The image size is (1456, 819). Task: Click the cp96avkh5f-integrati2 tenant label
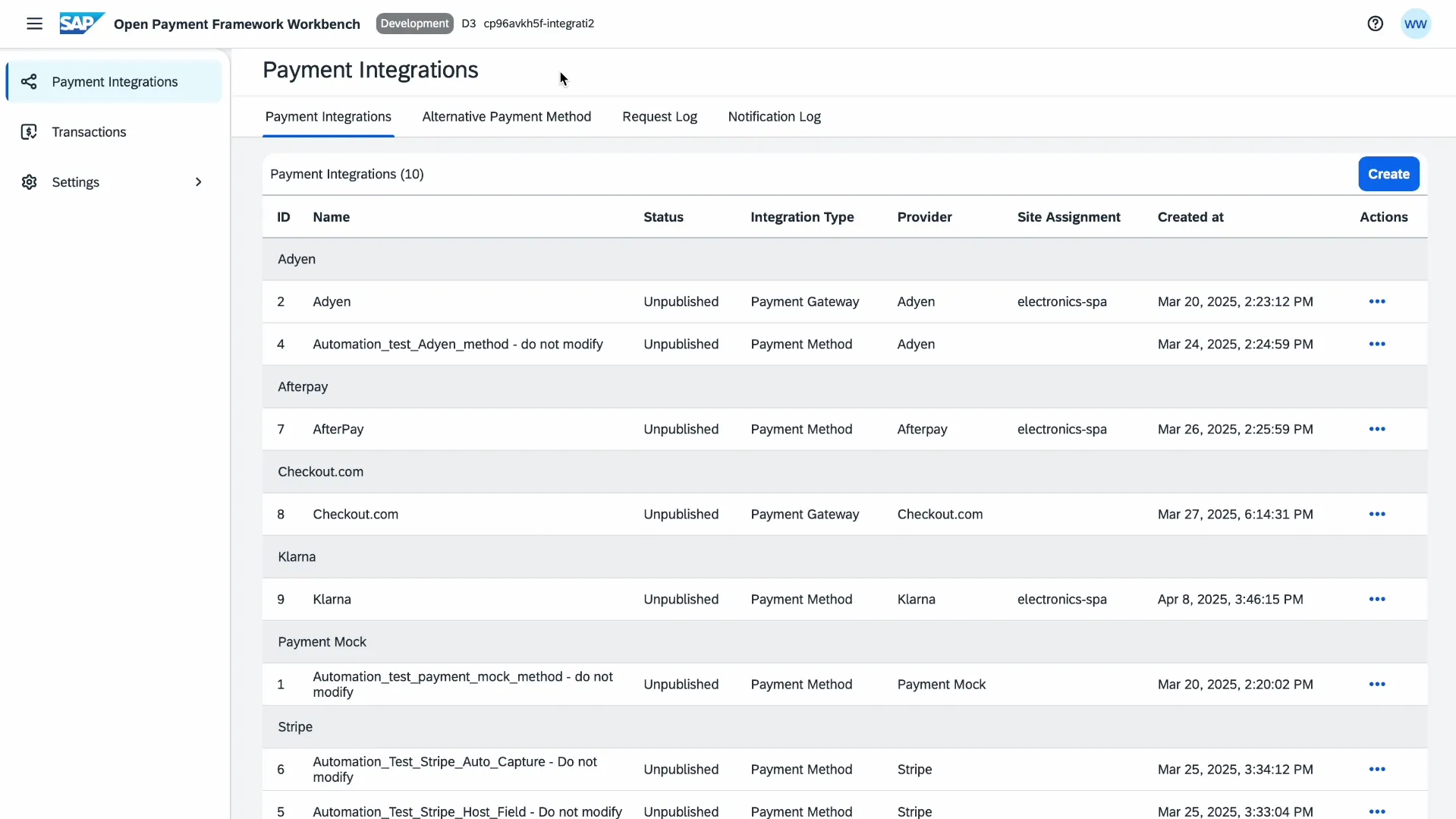coord(539,24)
